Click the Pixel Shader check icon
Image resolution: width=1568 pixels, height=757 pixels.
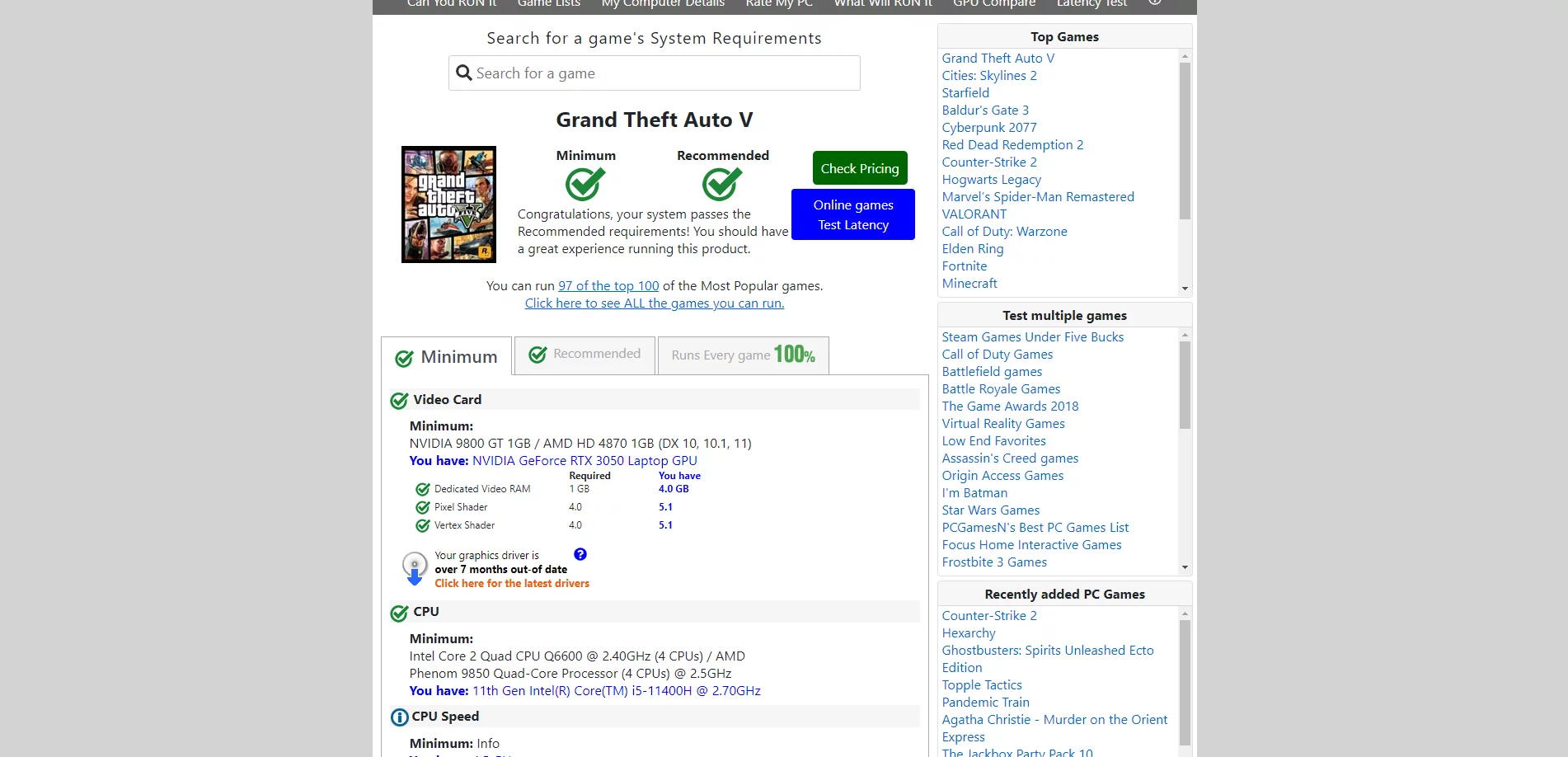click(x=423, y=507)
